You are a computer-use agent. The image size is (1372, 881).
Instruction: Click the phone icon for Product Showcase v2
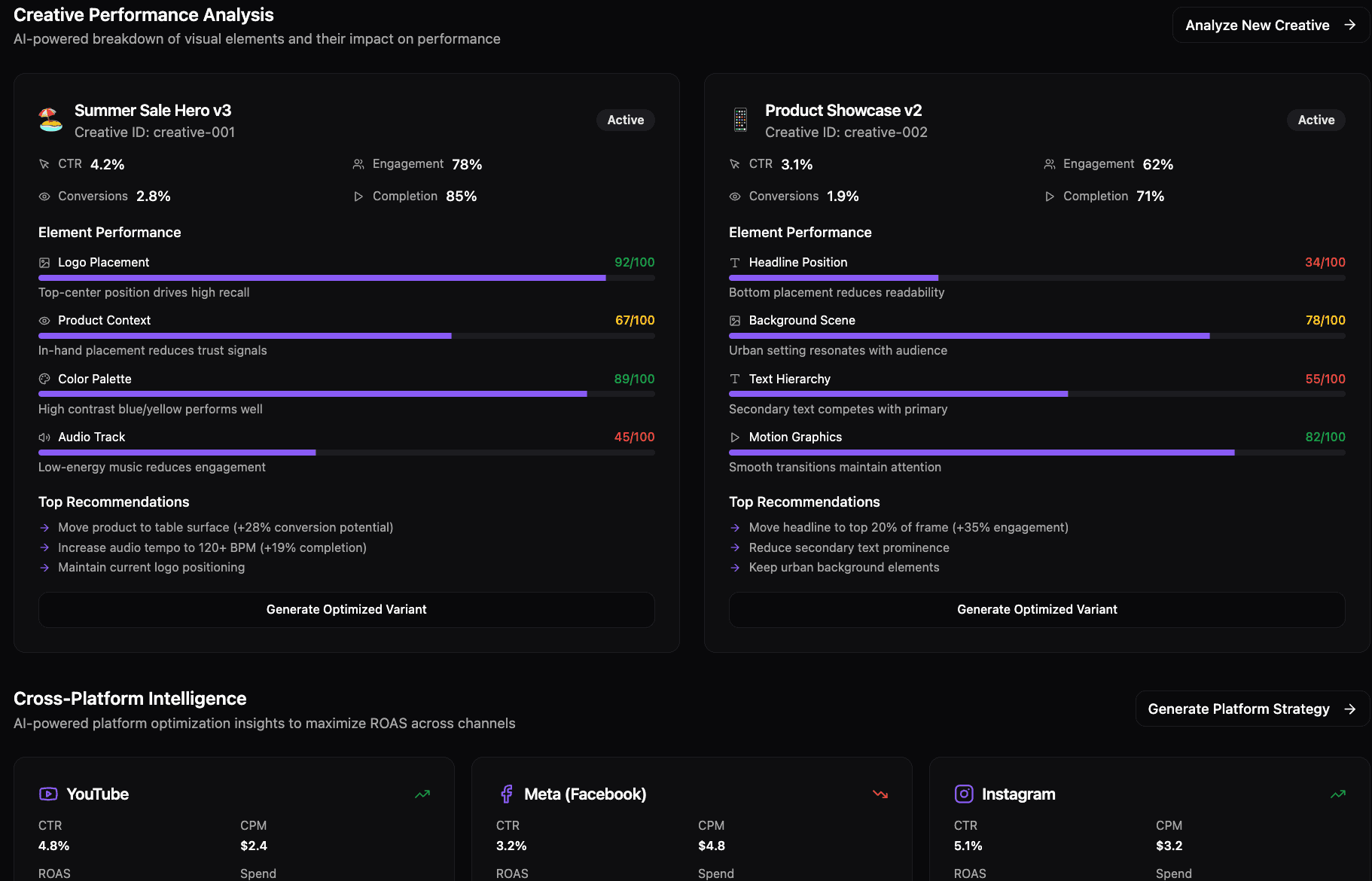click(740, 120)
